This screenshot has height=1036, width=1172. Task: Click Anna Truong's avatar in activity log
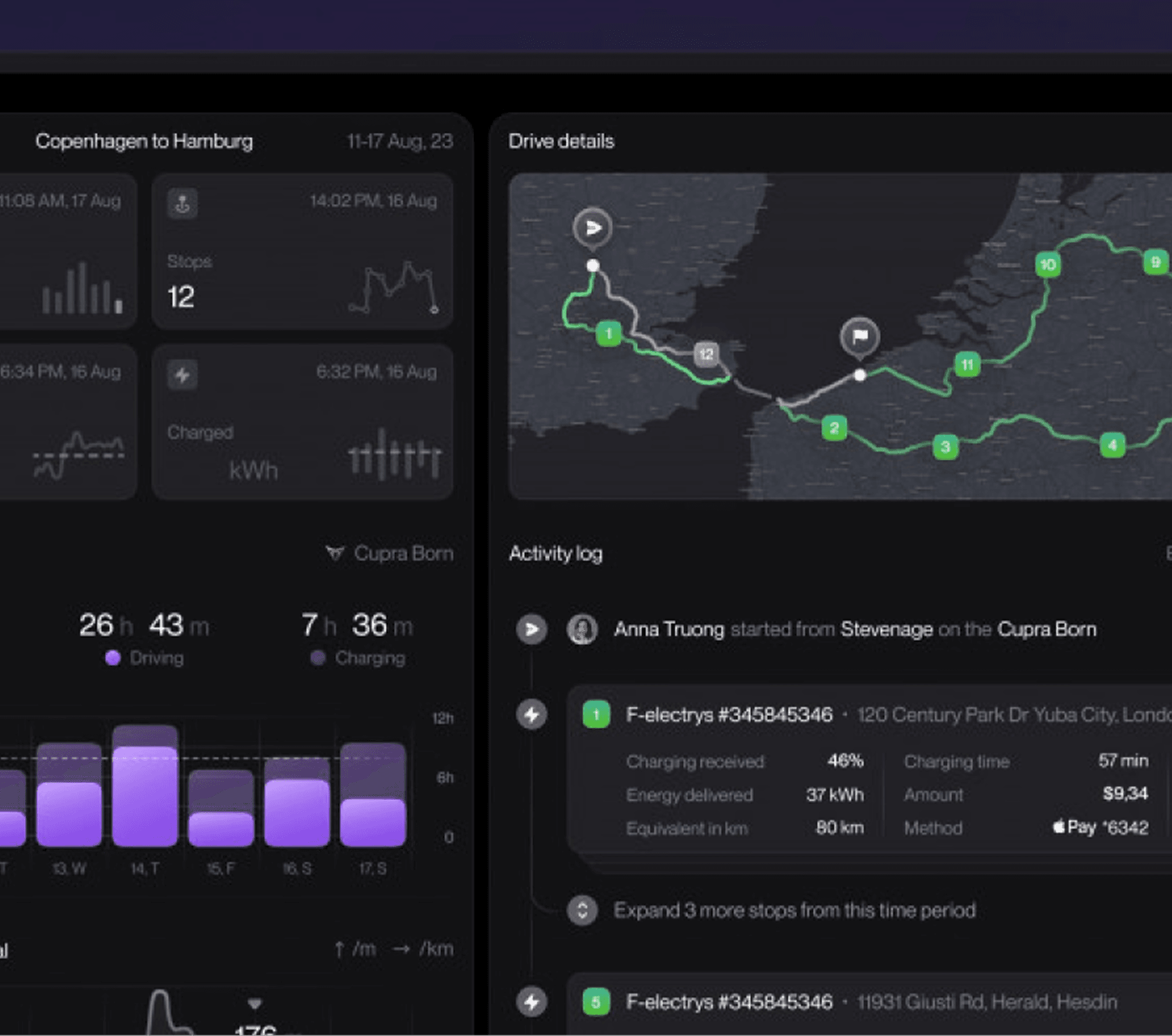(x=582, y=629)
